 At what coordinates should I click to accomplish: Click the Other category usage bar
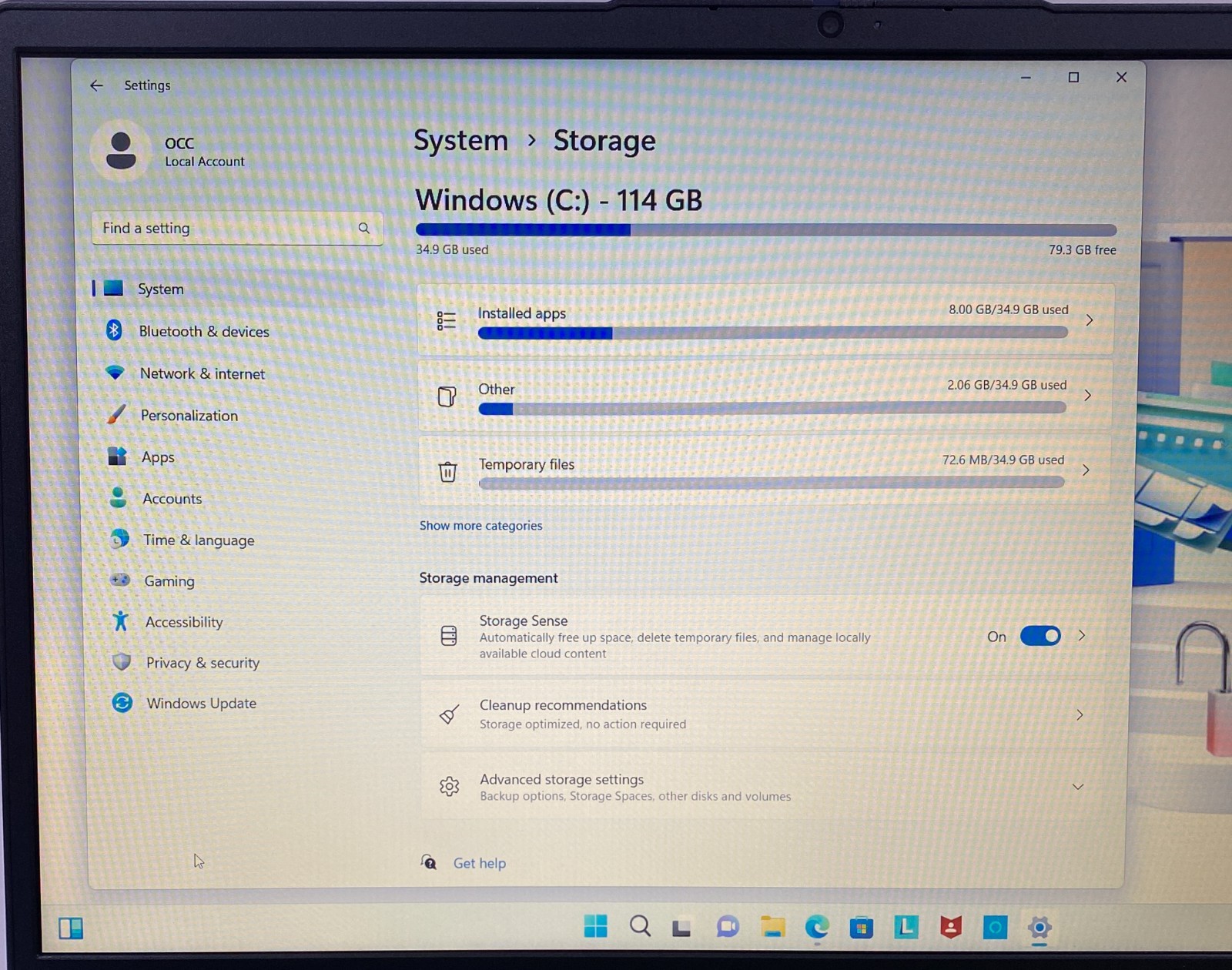pyautogui.click(x=772, y=408)
